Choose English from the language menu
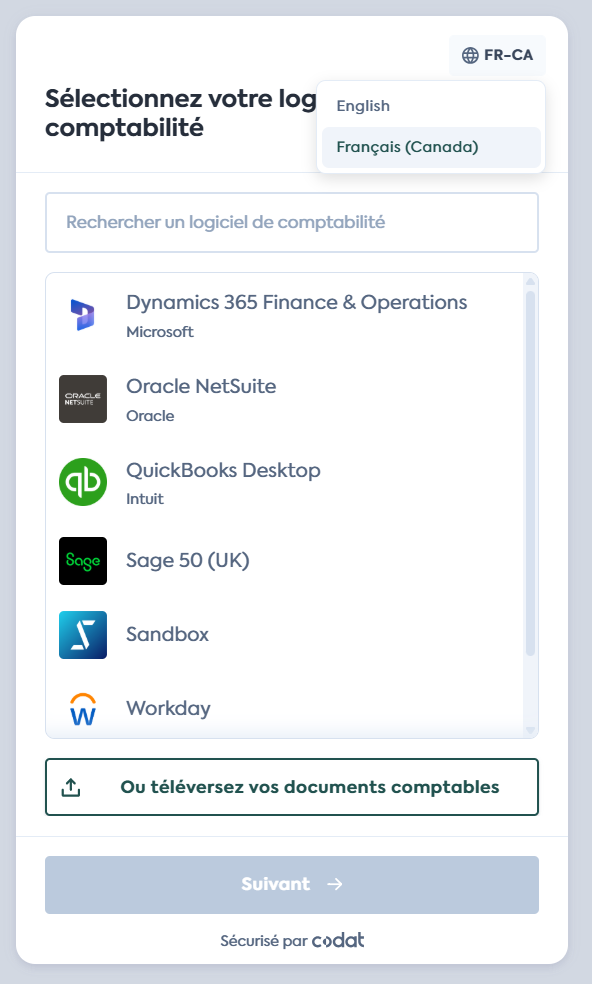Viewport: 592px width, 984px height. coord(431,105)
